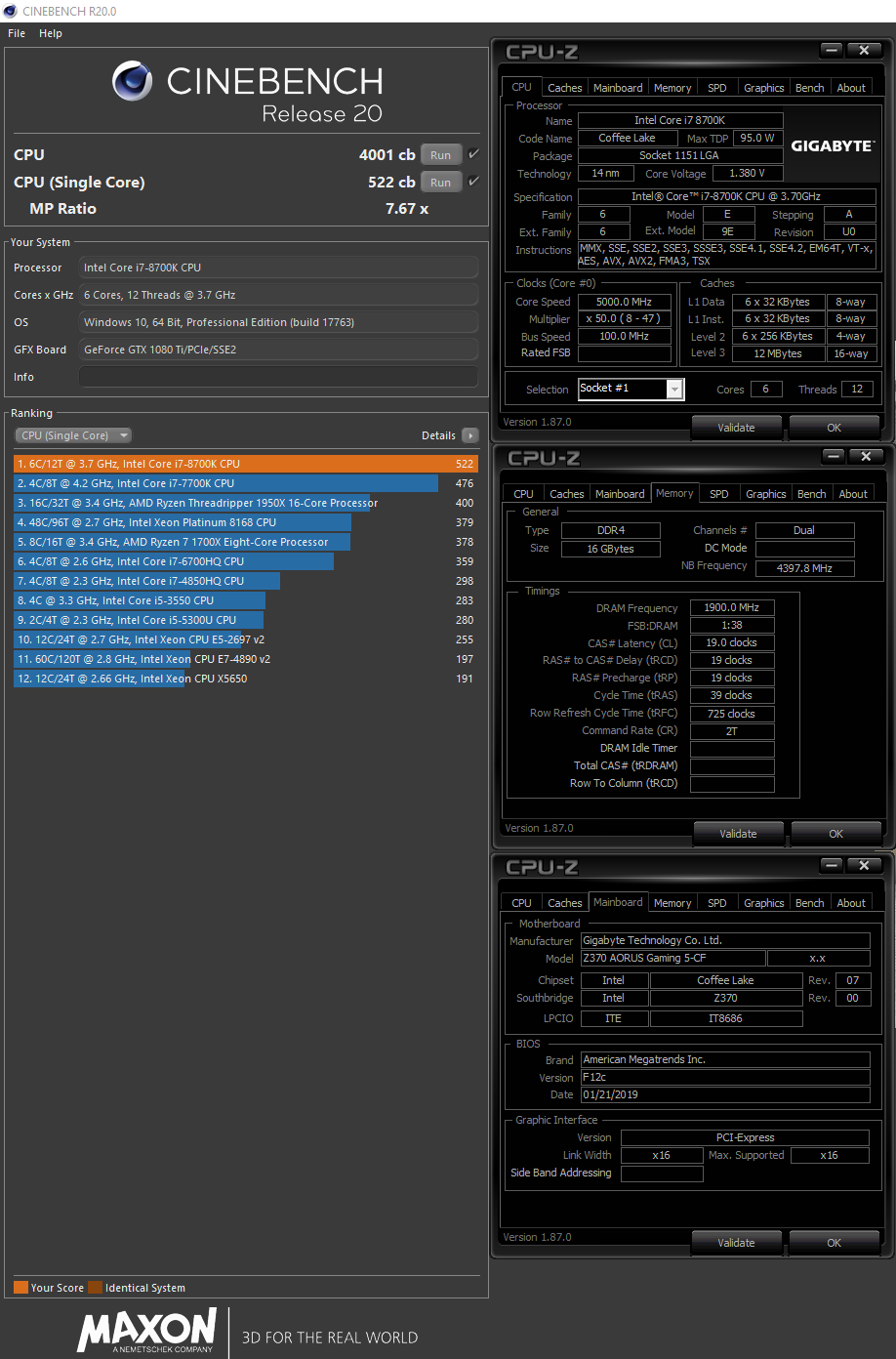Click Validate in middle CPU-Z Memory window
The width and height of the screenshot is (896, 1359).
738,834
